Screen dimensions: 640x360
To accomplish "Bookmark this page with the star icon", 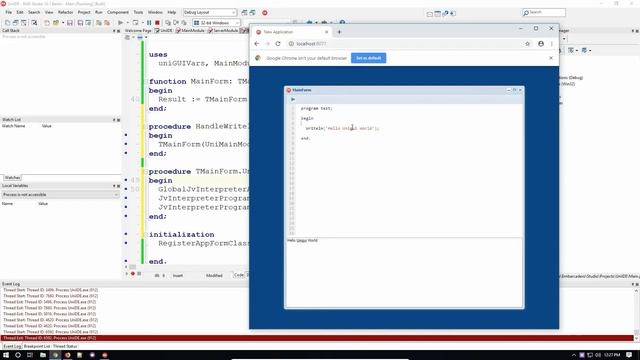I will (x=527, y=44).
